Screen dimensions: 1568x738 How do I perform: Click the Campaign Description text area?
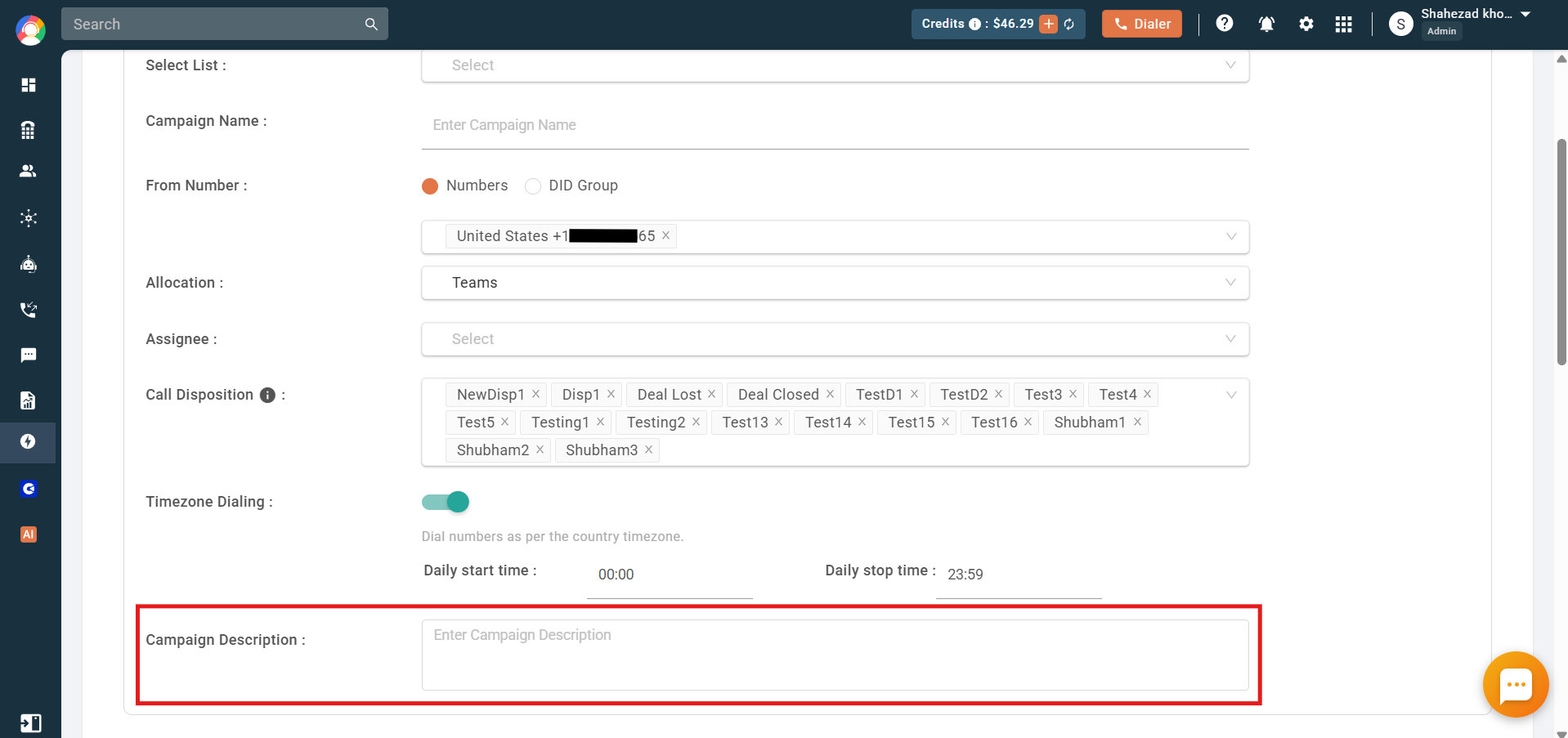point(835,655)
